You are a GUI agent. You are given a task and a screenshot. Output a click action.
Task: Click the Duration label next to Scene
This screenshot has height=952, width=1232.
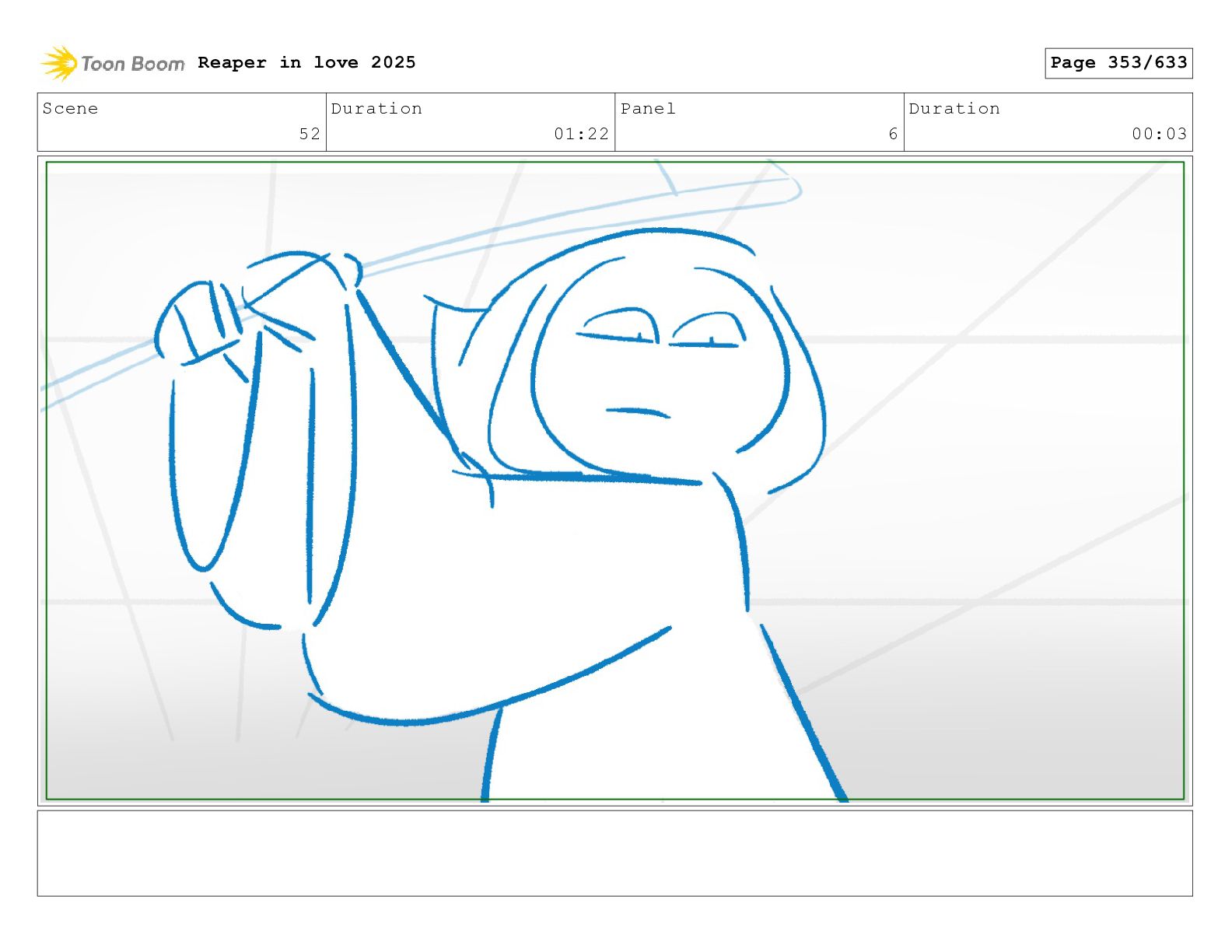(376, 109)
